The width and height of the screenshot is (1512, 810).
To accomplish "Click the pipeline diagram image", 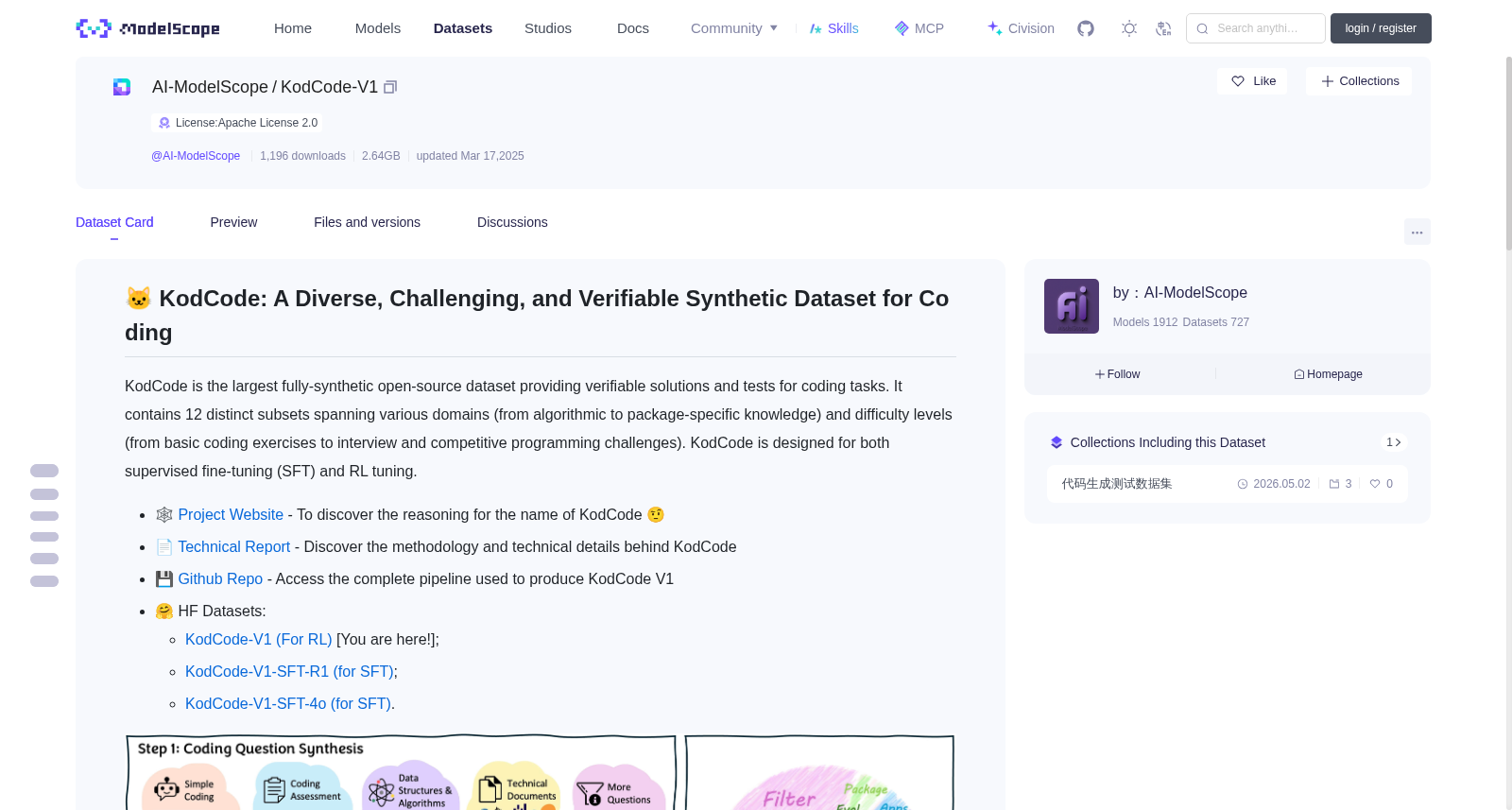I will point(540,772).
